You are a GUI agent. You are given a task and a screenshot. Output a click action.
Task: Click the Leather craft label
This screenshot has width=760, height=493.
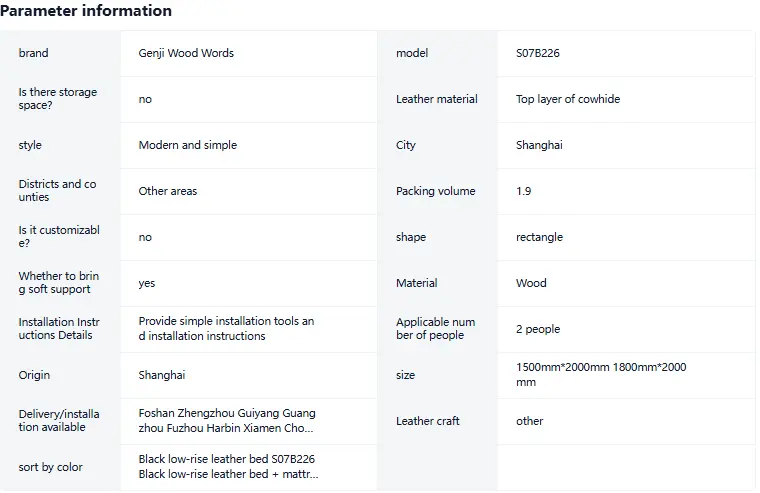(428, 421)
